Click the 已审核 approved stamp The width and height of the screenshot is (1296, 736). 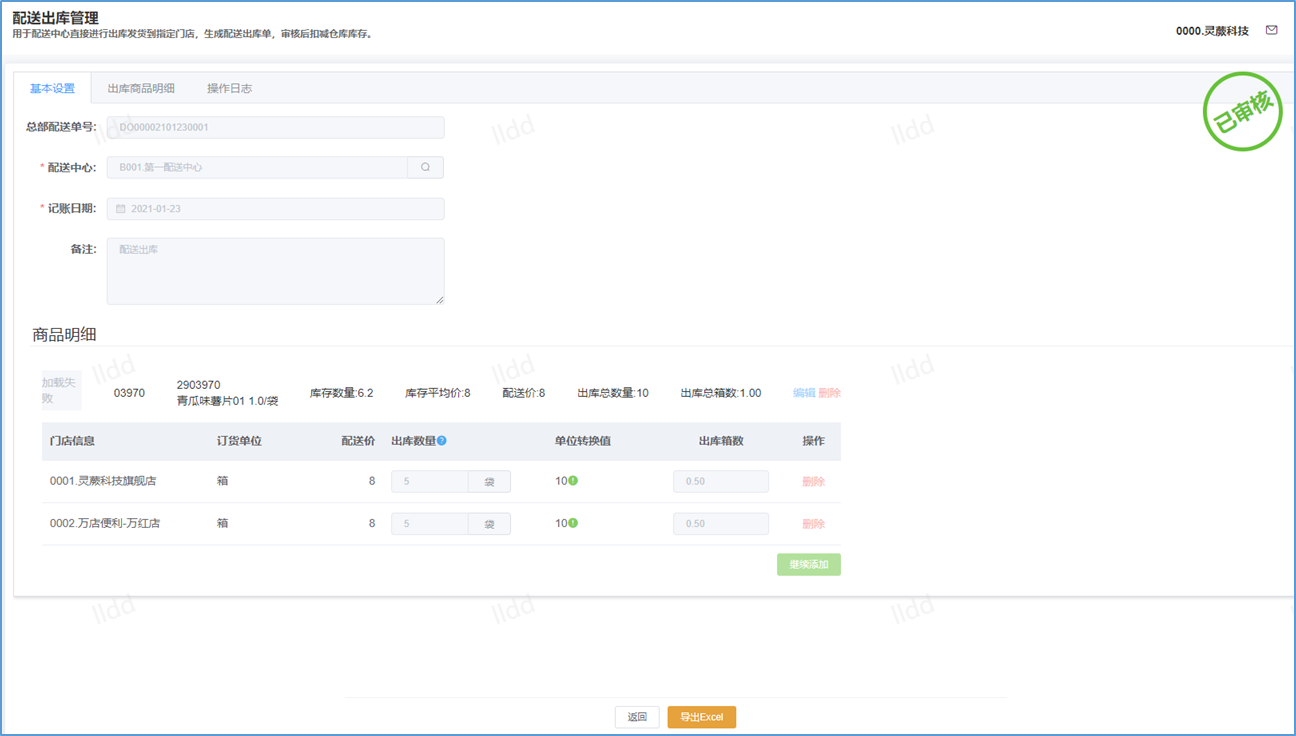[1241, 112]
